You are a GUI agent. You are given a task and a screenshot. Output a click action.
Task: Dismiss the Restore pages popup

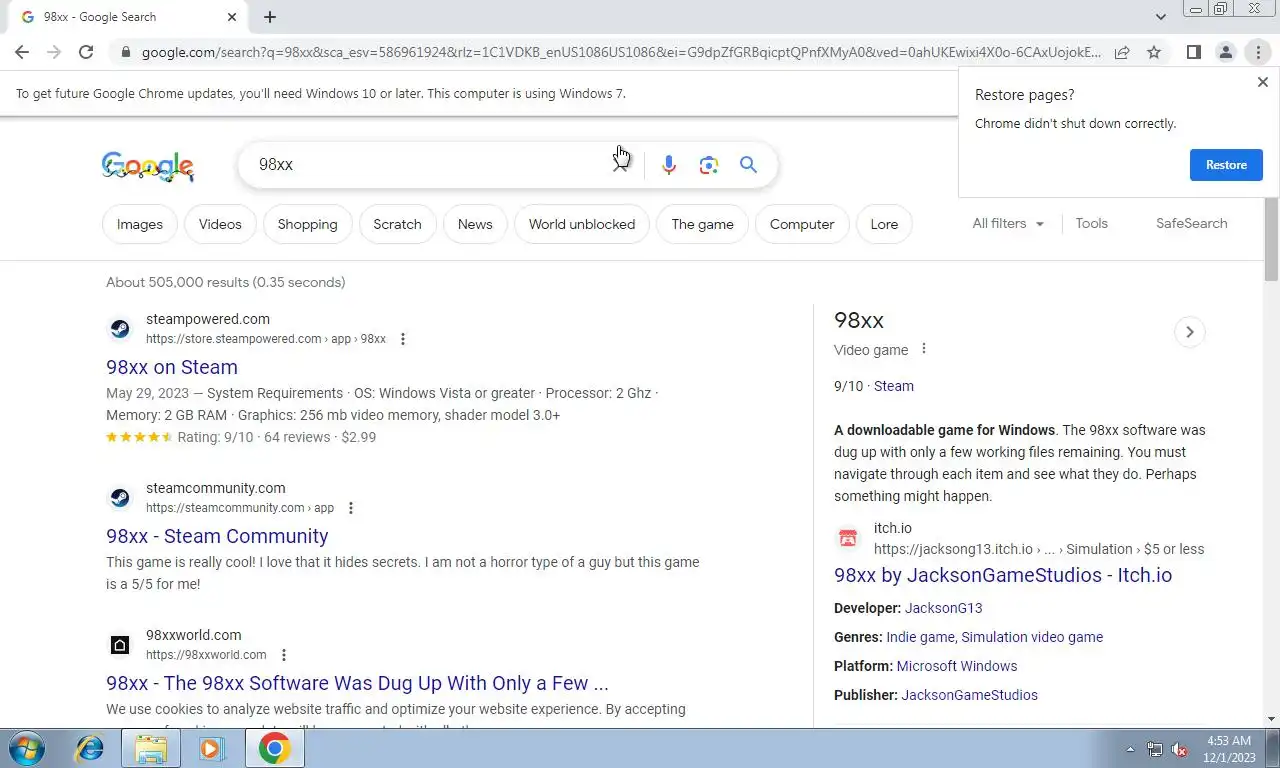[x=1262, y=82]
